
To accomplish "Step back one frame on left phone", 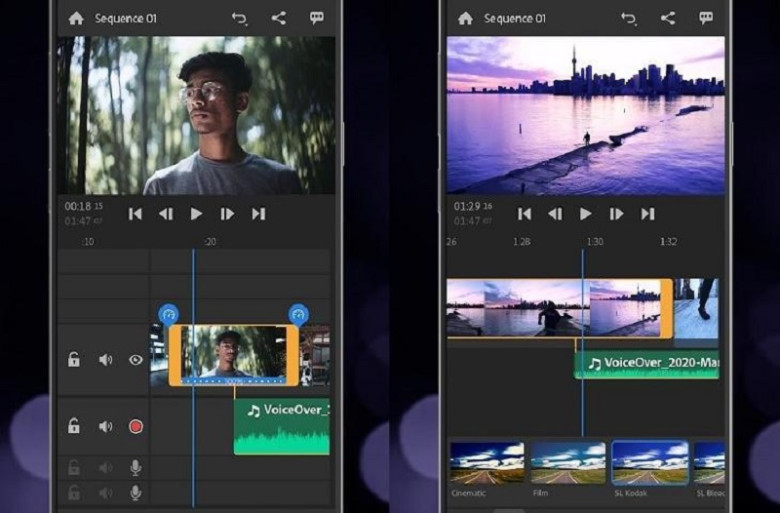I will 166,214.
